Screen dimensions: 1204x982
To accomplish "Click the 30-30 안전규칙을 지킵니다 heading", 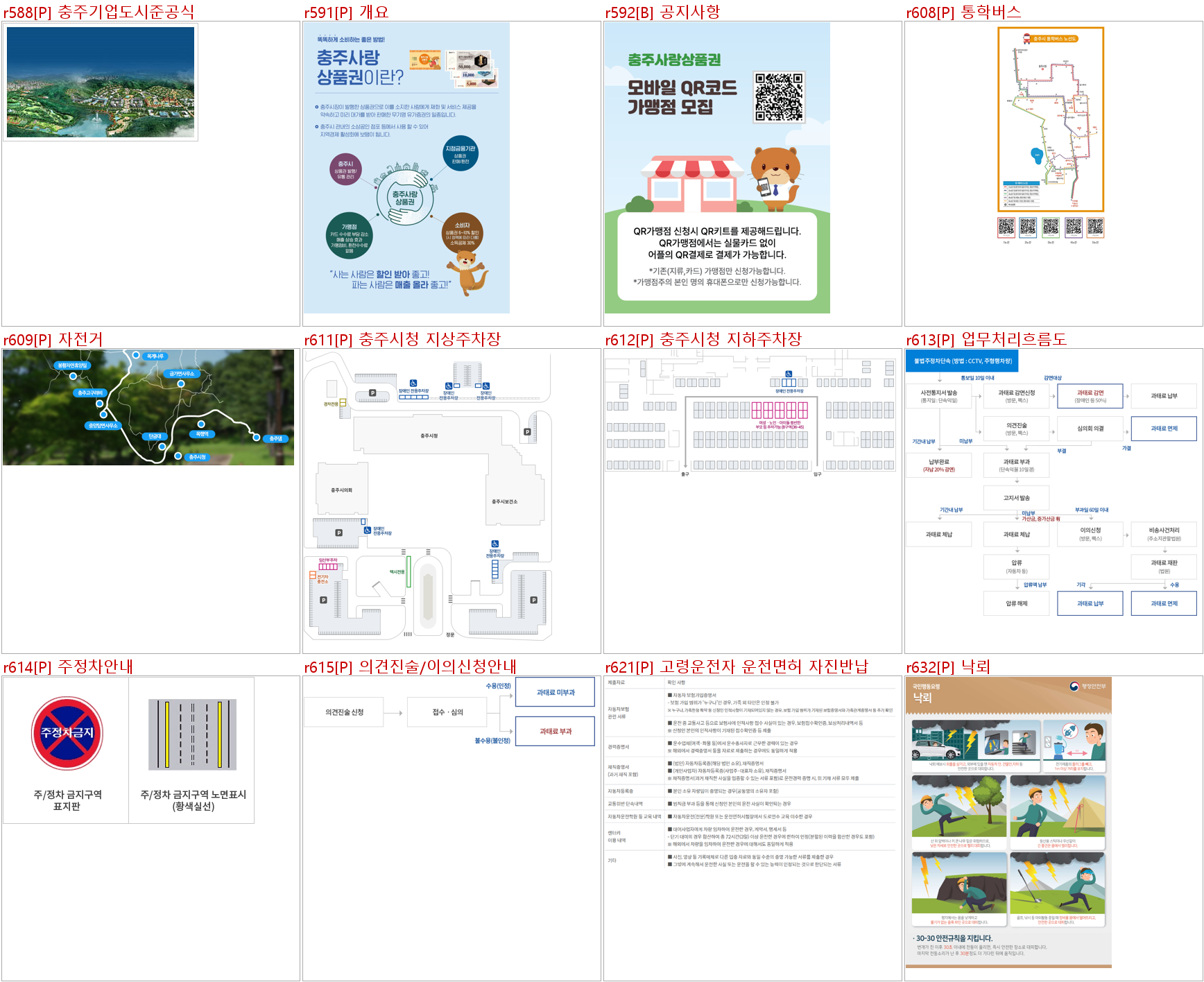I will tap(954, 938).
